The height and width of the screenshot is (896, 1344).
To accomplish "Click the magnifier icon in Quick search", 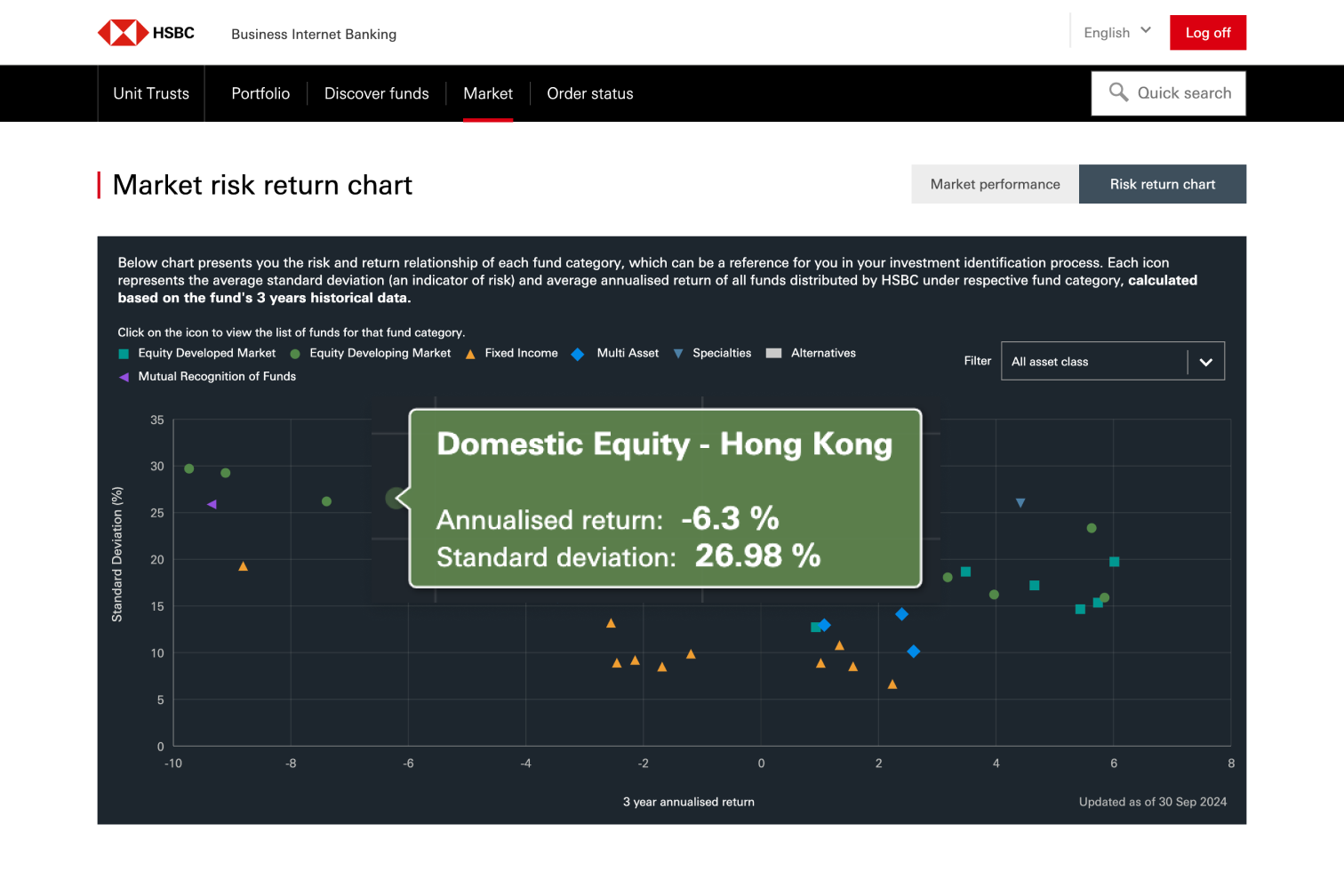I will coord(1118,92).
